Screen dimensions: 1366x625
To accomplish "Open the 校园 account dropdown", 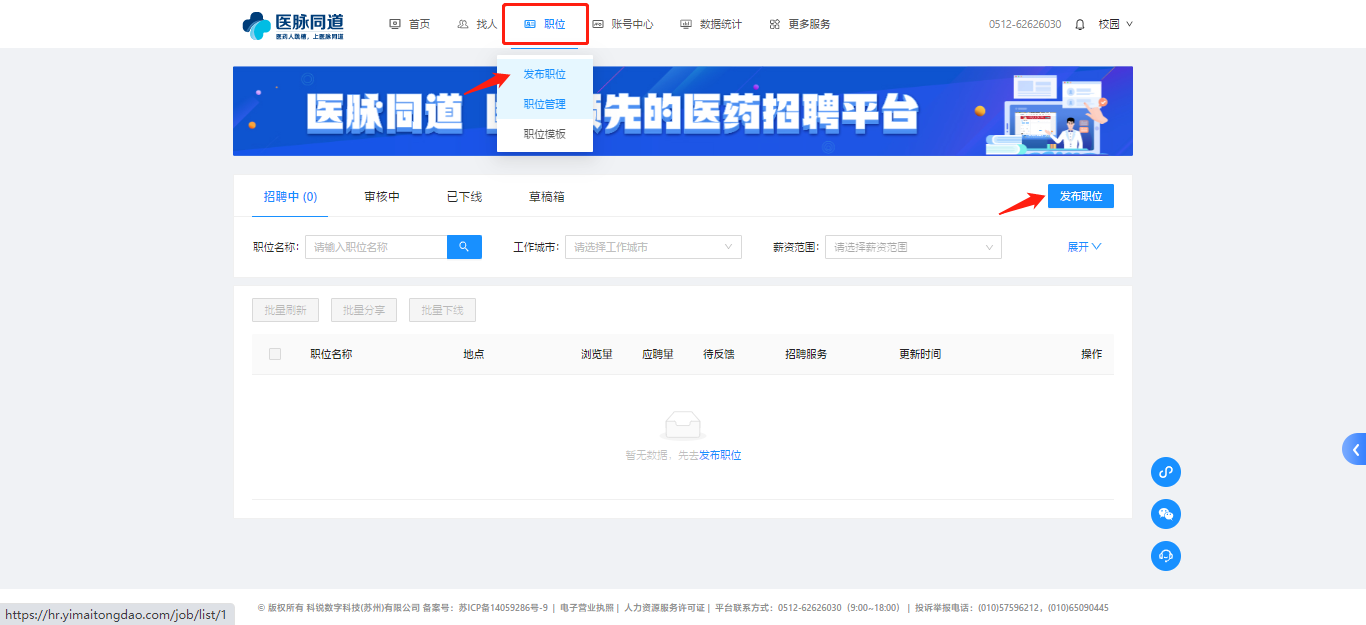I will [1114, 24].
